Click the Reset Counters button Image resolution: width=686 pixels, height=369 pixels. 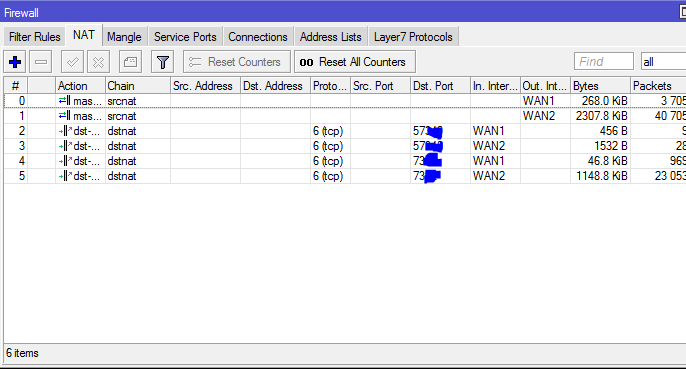(x=237, y=62)
